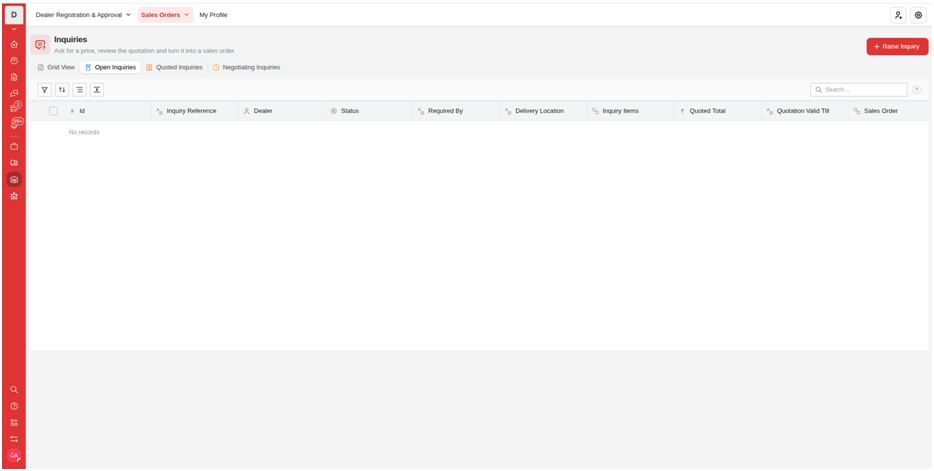The width and height of the screenshot is (934, 471).
Task: Click the Inquiry Items column header
Action: pos(630,111)
